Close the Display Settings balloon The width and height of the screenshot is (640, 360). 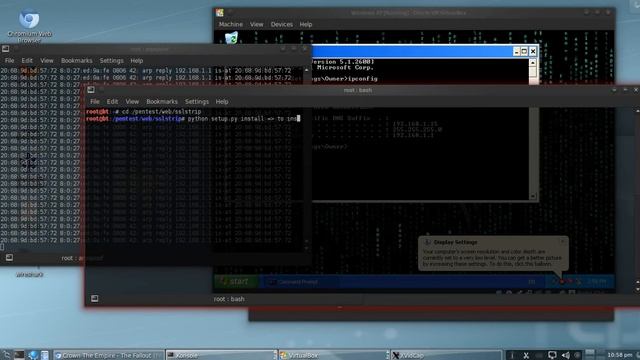[x=562, y=242]
